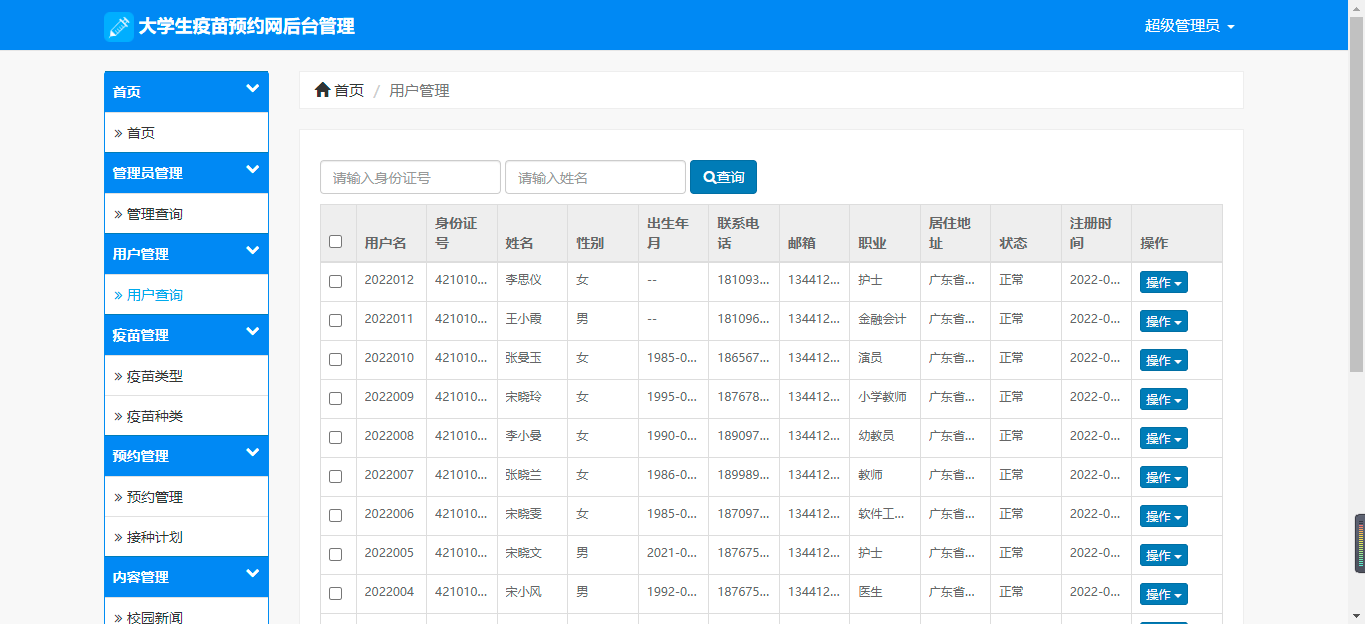Open 操作 dropdown for 王小霞 row
The width and height of the screenshot is (1365, 624).
click(1164, 321)
